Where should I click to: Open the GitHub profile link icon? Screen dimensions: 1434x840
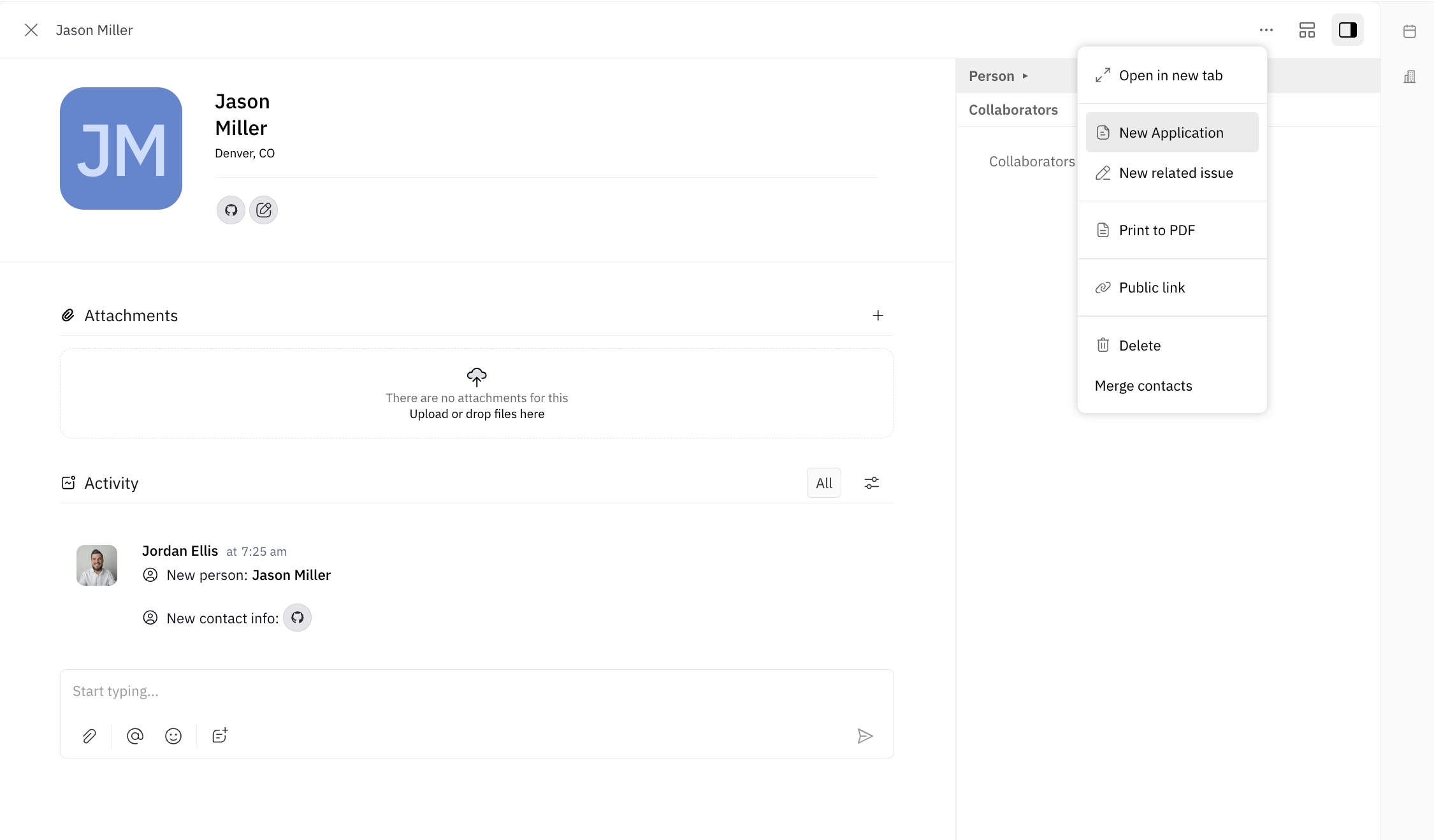click(230, 210)
